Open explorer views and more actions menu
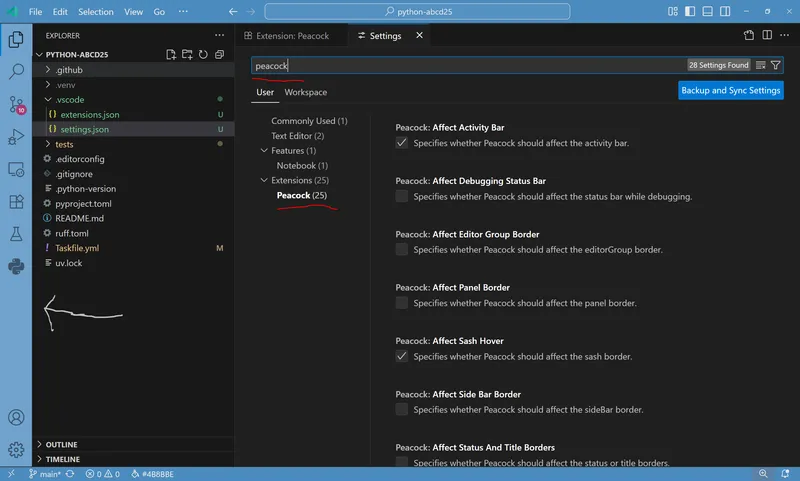The width and height of the screenshot is (800, 481). click(219, 35)
